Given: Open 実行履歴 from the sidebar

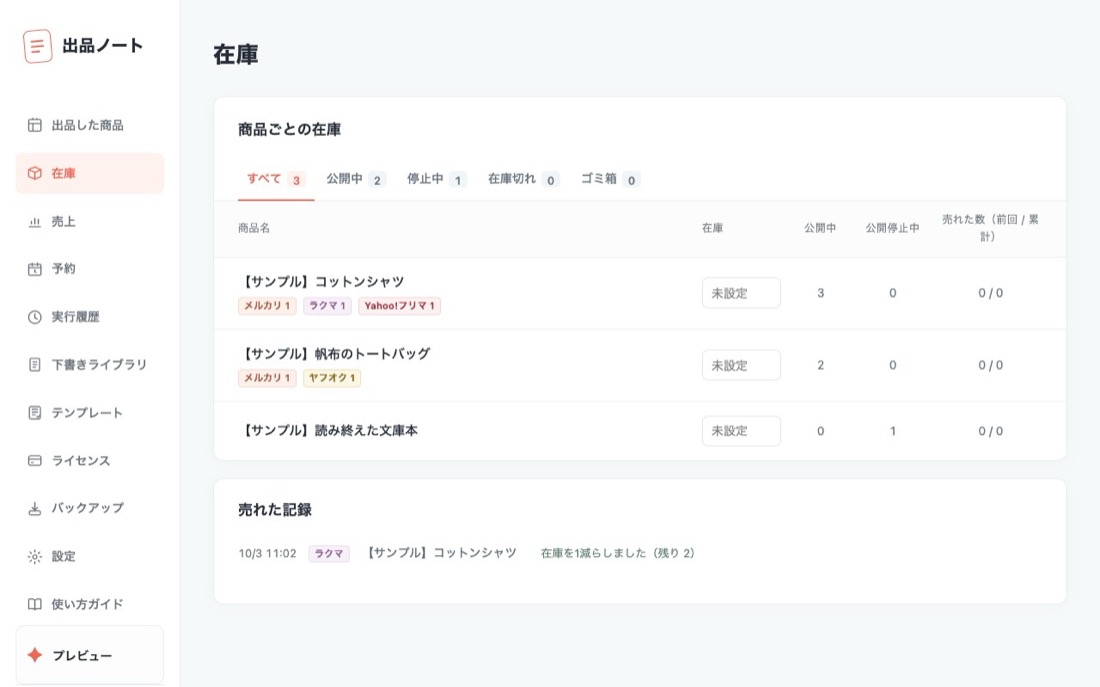Looking at the screenshot, I should tap(90, 317).
